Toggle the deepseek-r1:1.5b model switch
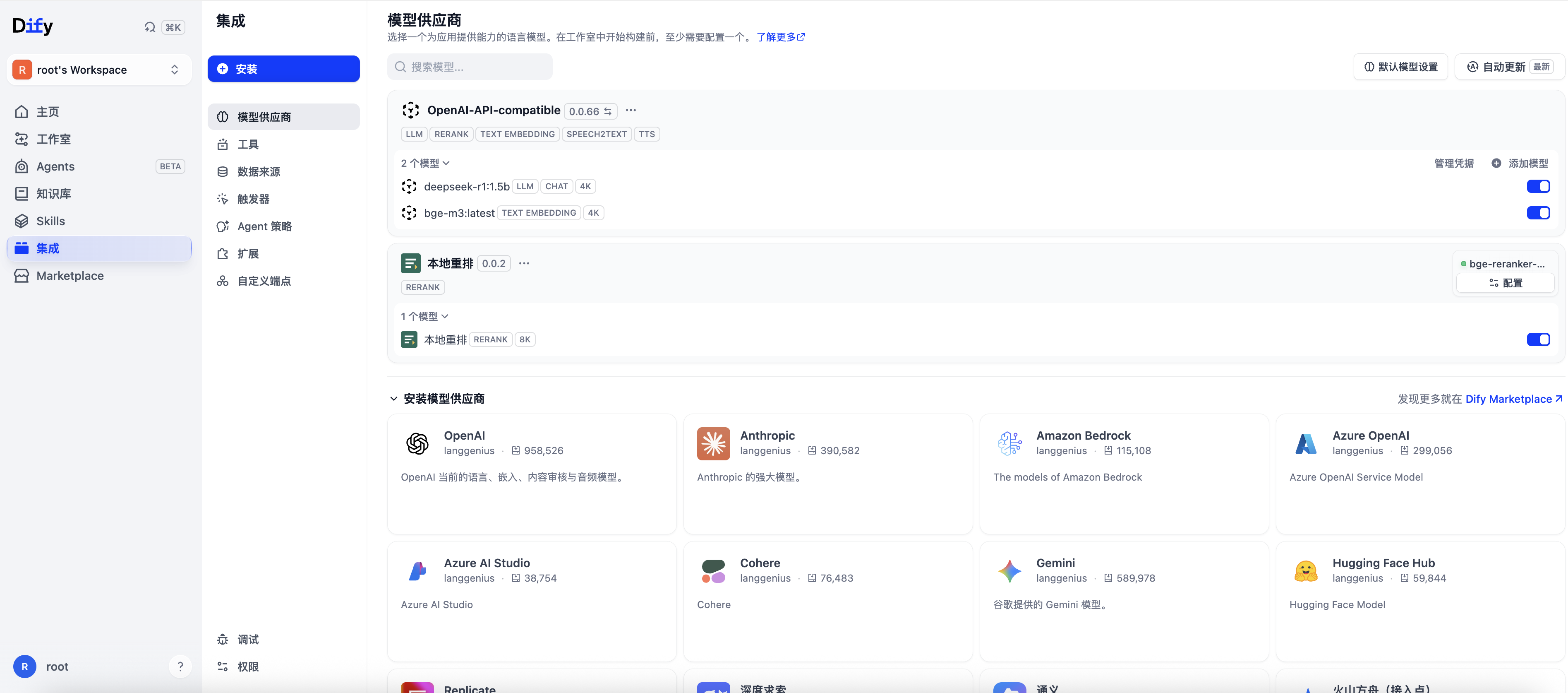This screenshot has width=1568, height=693. [1538, 186]
